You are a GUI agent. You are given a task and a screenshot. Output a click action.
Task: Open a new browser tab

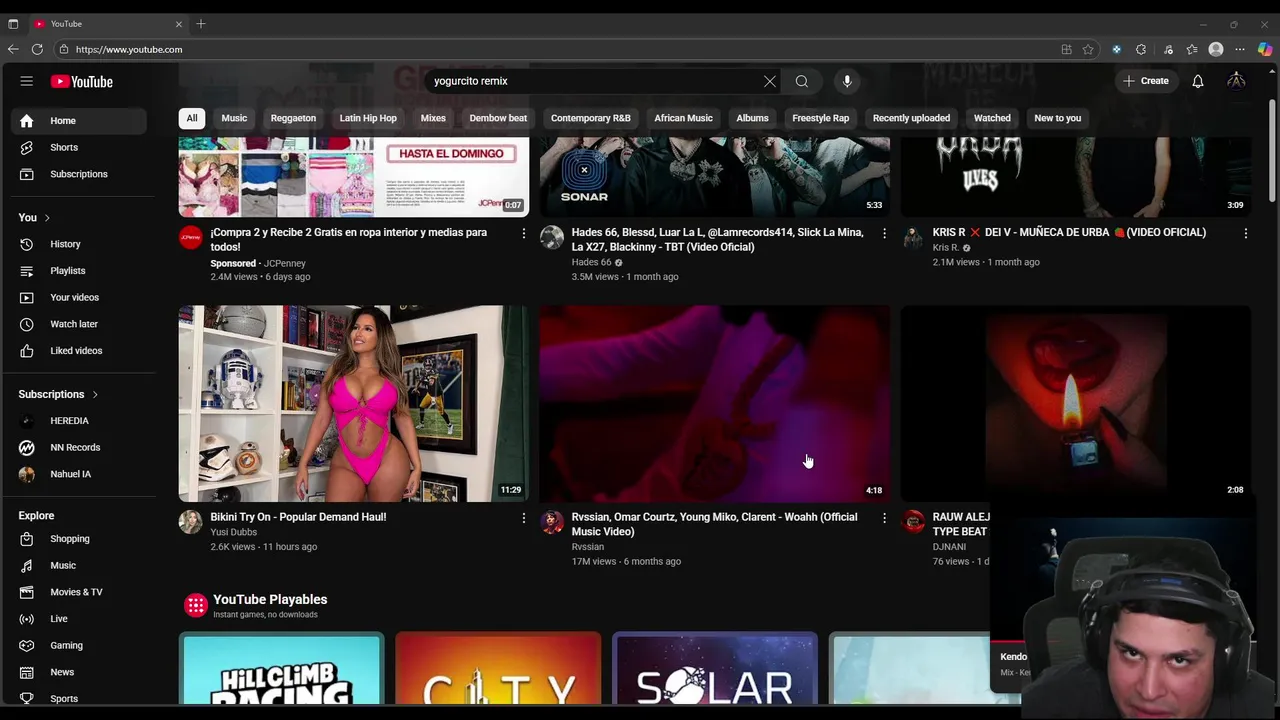[201, 23]
